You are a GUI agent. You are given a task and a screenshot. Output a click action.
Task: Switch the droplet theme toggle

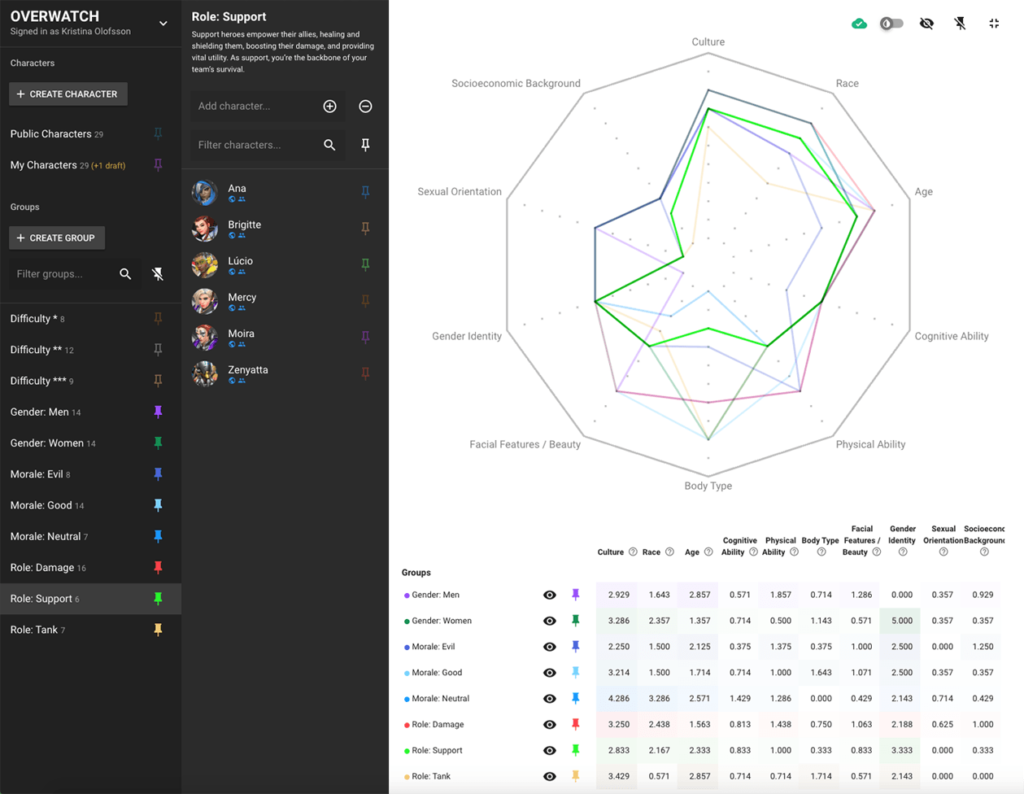click(x=893, y=22)
